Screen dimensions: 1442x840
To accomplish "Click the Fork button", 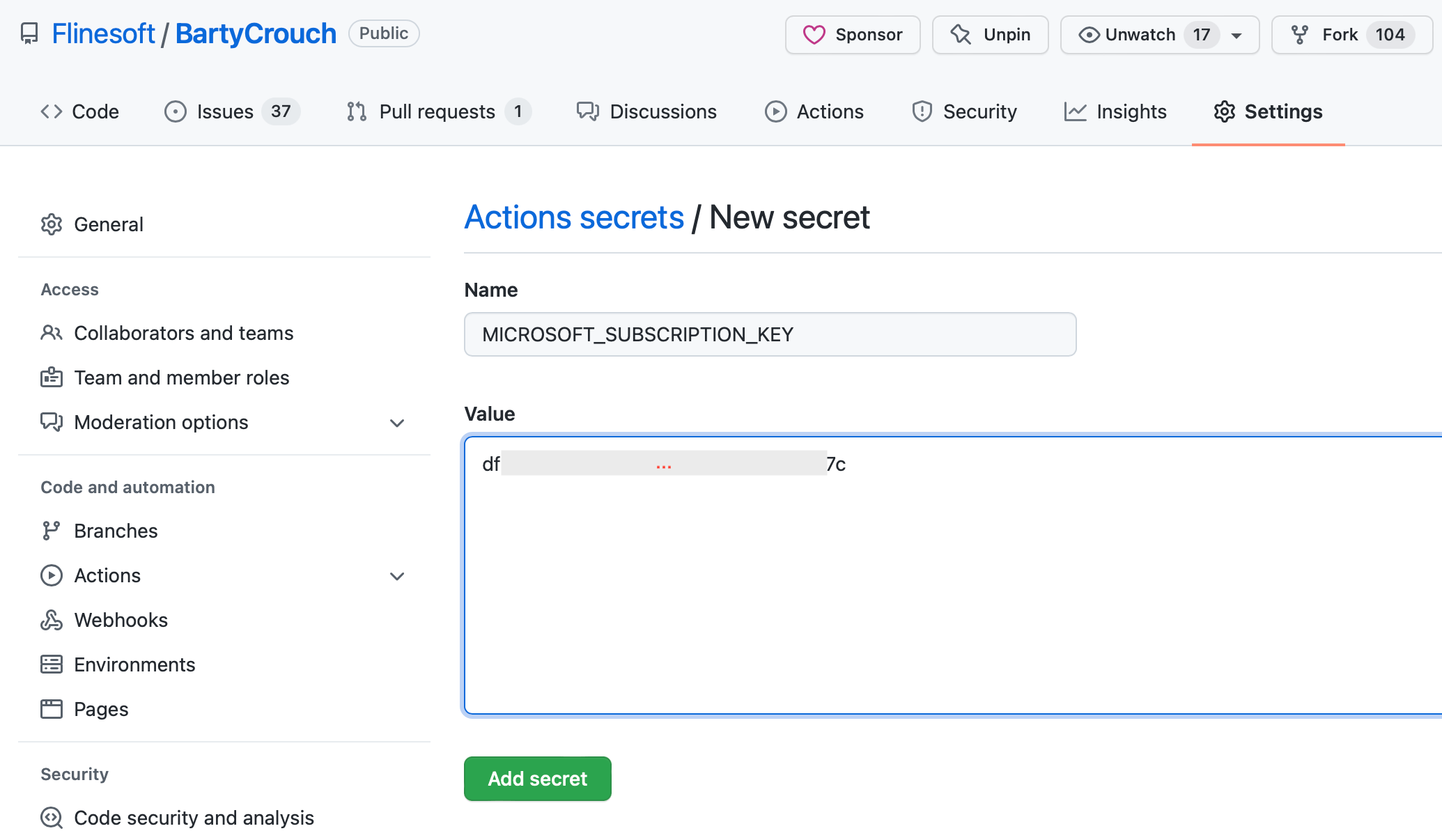I will 1352,35.
